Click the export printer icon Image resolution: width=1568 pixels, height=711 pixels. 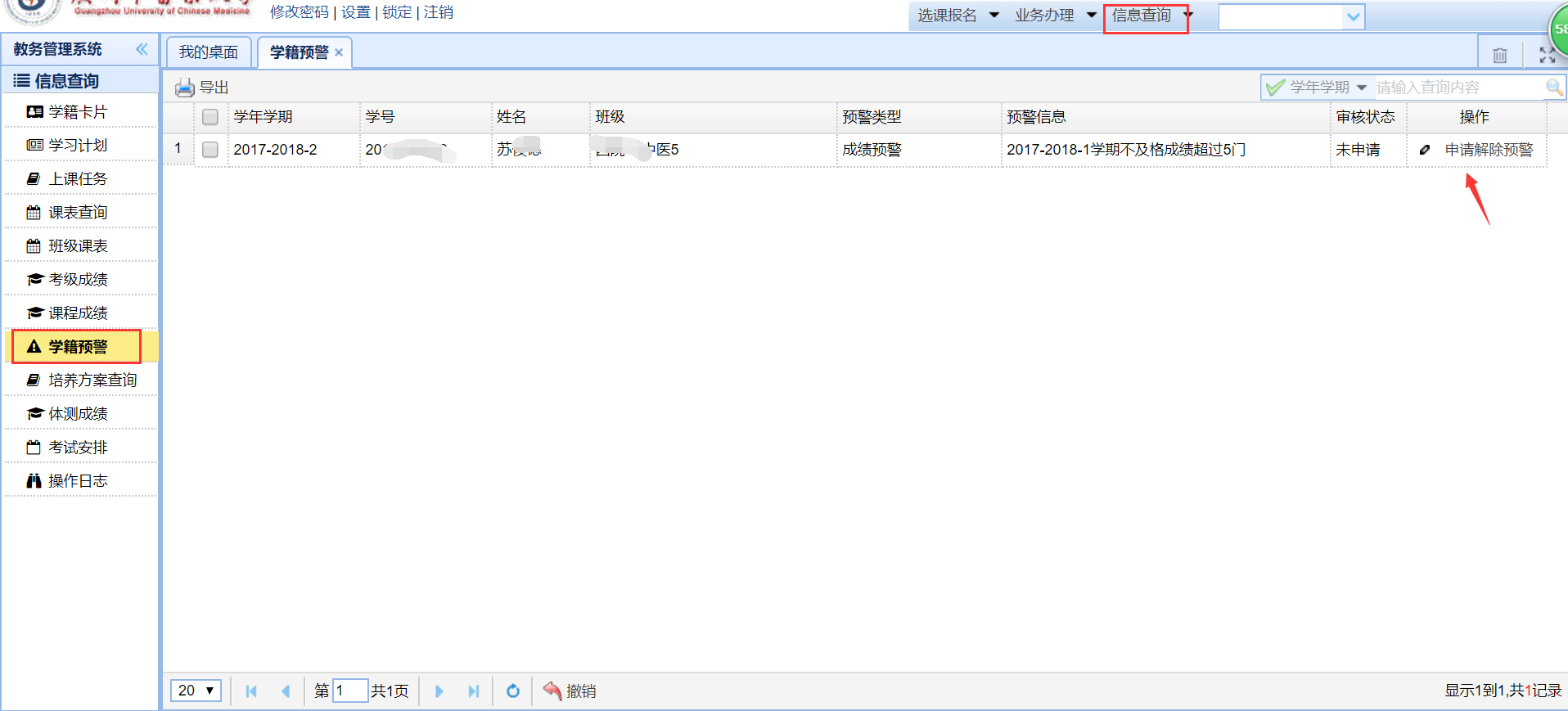(185, 88)
